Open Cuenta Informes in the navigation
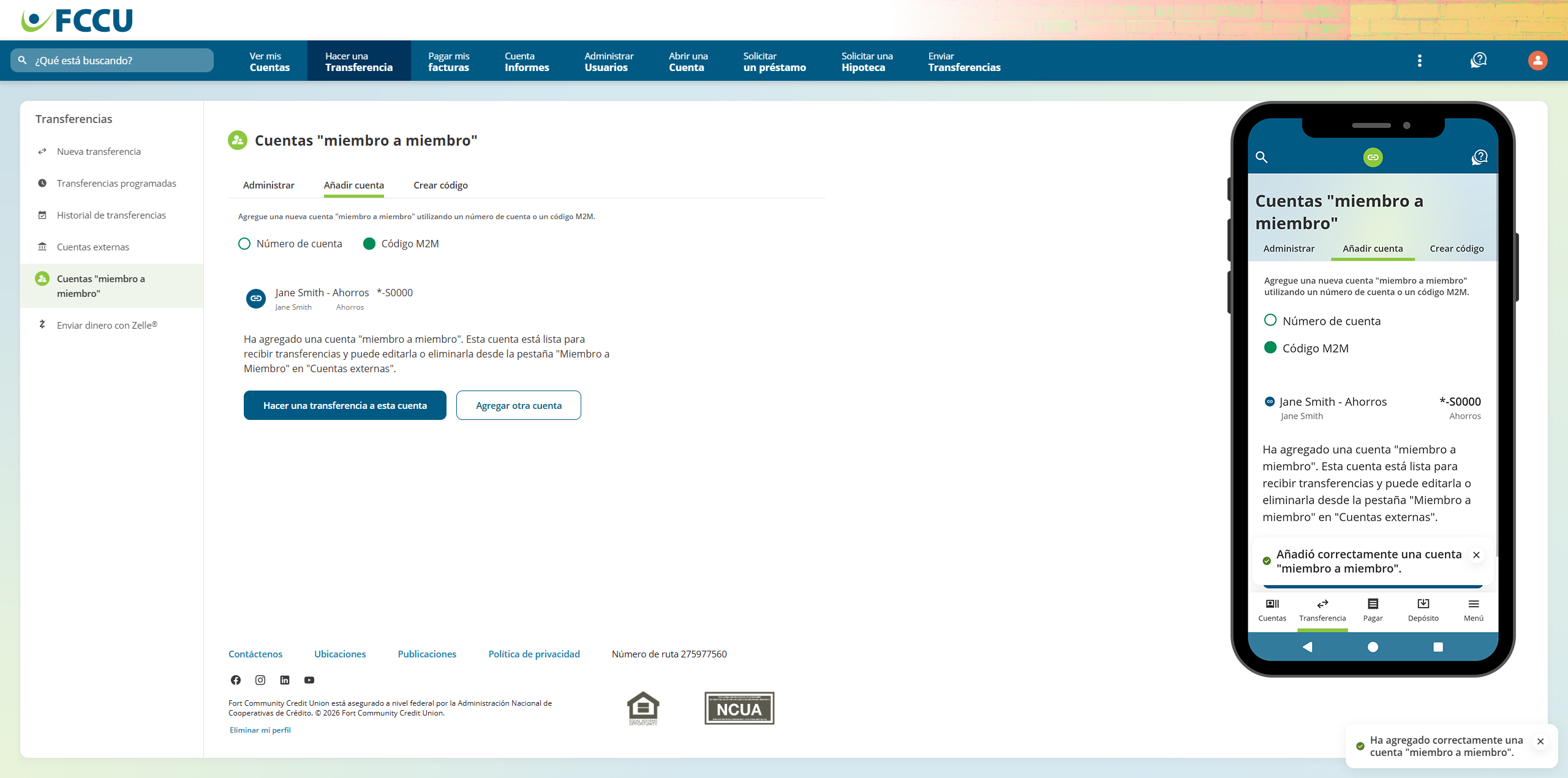 527,61
